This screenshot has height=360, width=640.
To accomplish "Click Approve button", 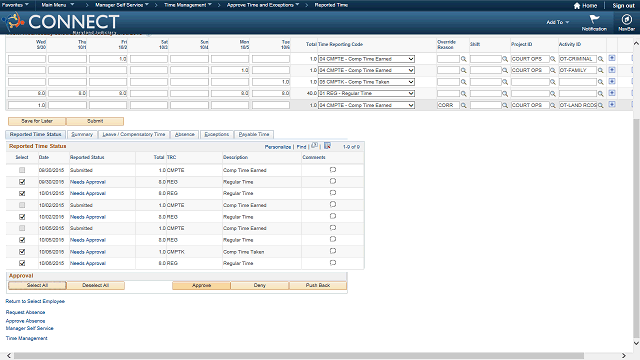I will tap(202, 285).
